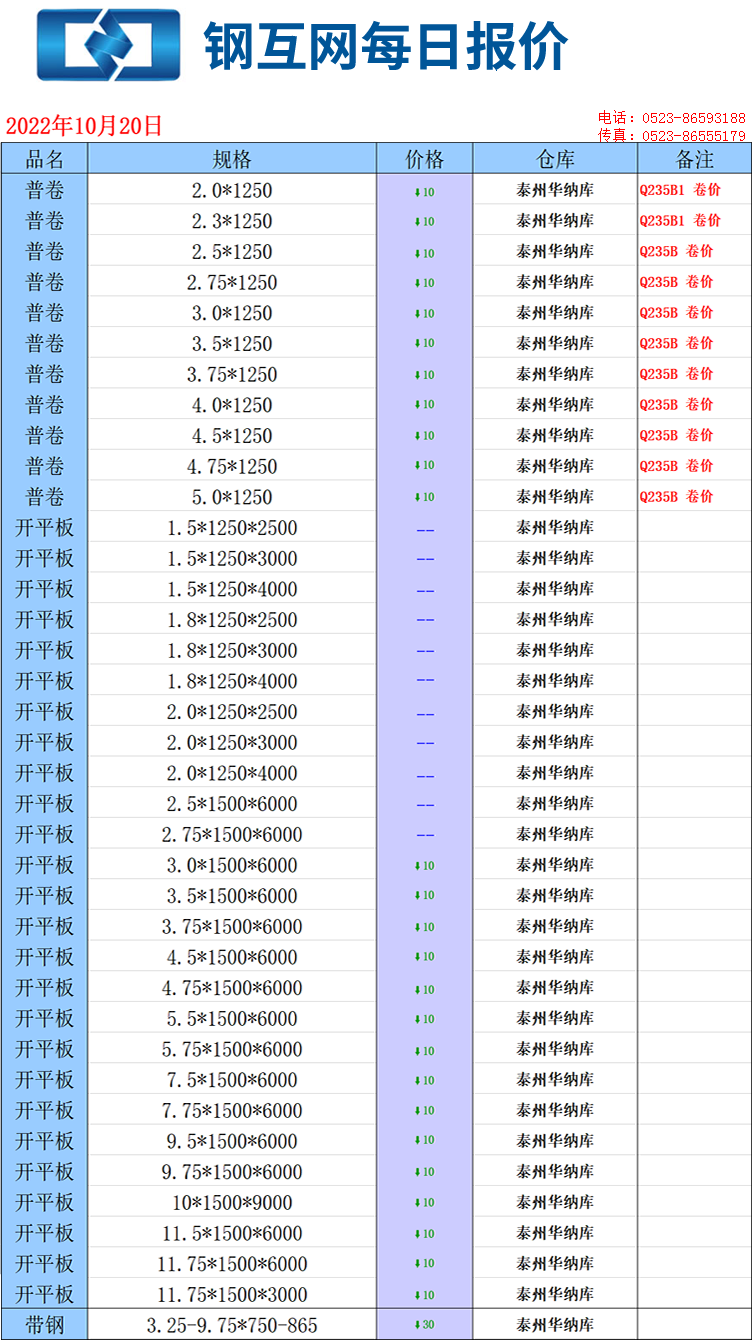Select spec cell 11.5*1500*6000
The image size is (752, 1340).
pos(232,1233)
